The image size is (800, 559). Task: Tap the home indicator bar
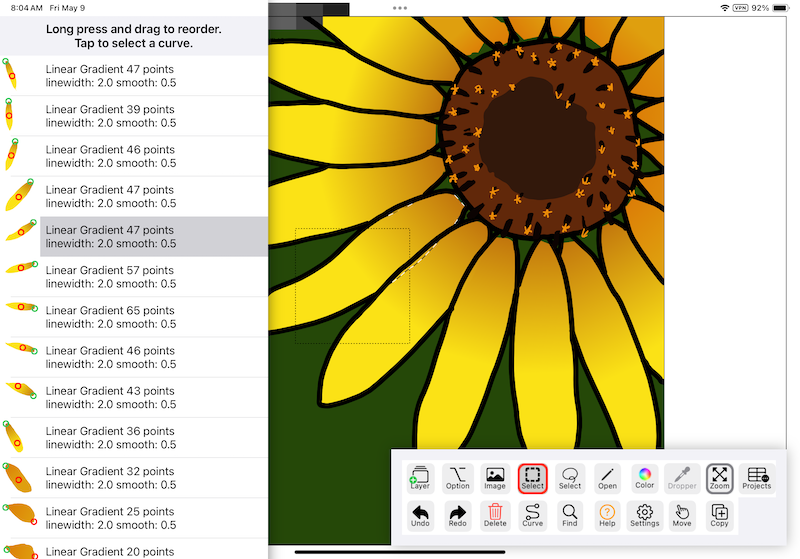tap(400, 552)
